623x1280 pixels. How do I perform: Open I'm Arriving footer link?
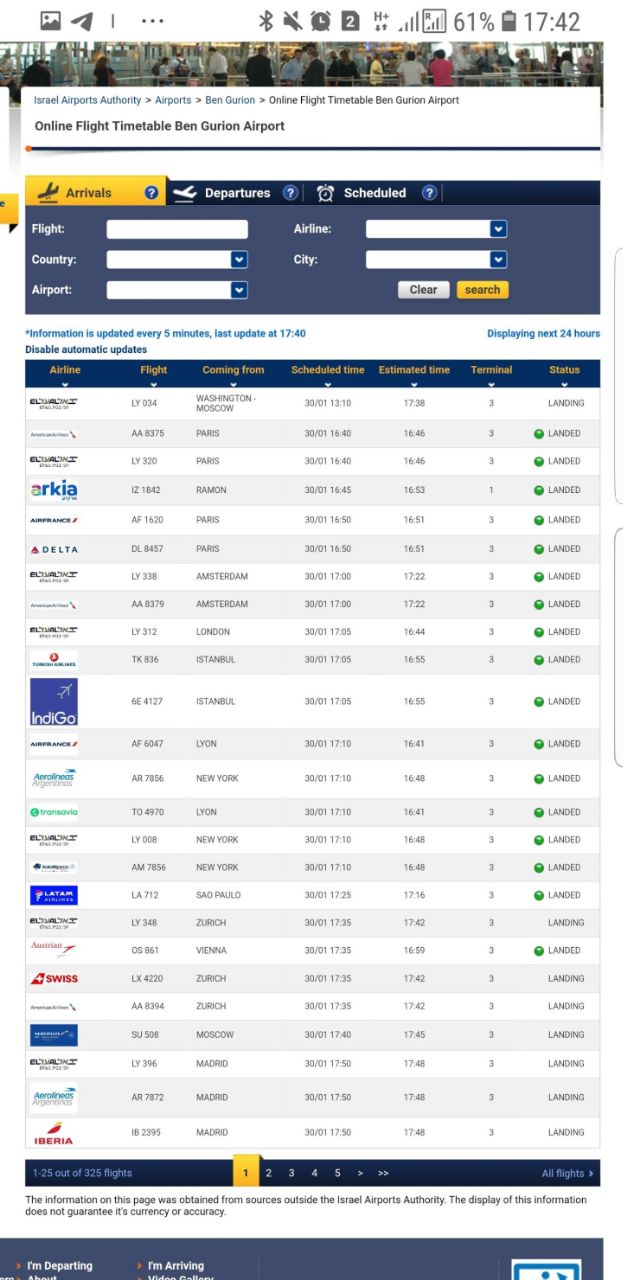point(175,1266)
